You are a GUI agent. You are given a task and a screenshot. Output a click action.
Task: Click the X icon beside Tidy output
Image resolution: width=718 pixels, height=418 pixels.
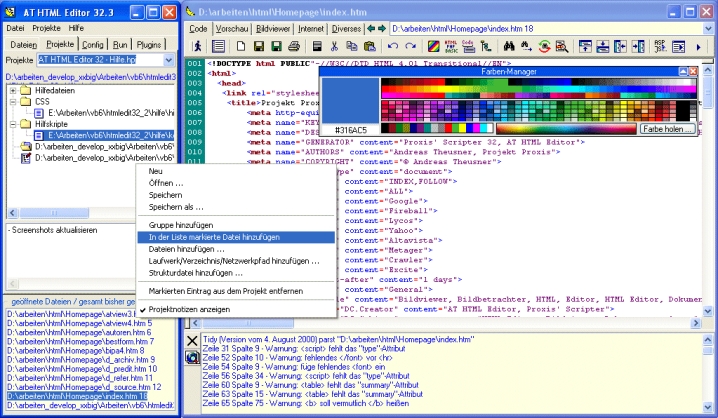click(x=192, y=341)
